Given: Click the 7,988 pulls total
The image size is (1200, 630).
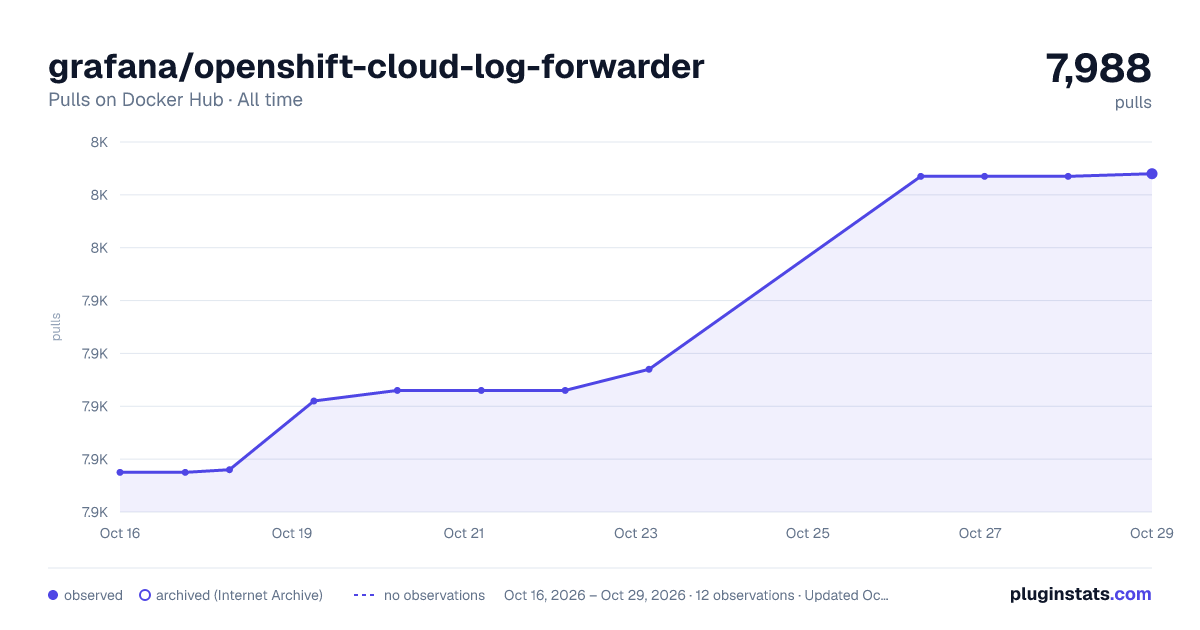Looking at the screenshot, I should point(1098,68).
